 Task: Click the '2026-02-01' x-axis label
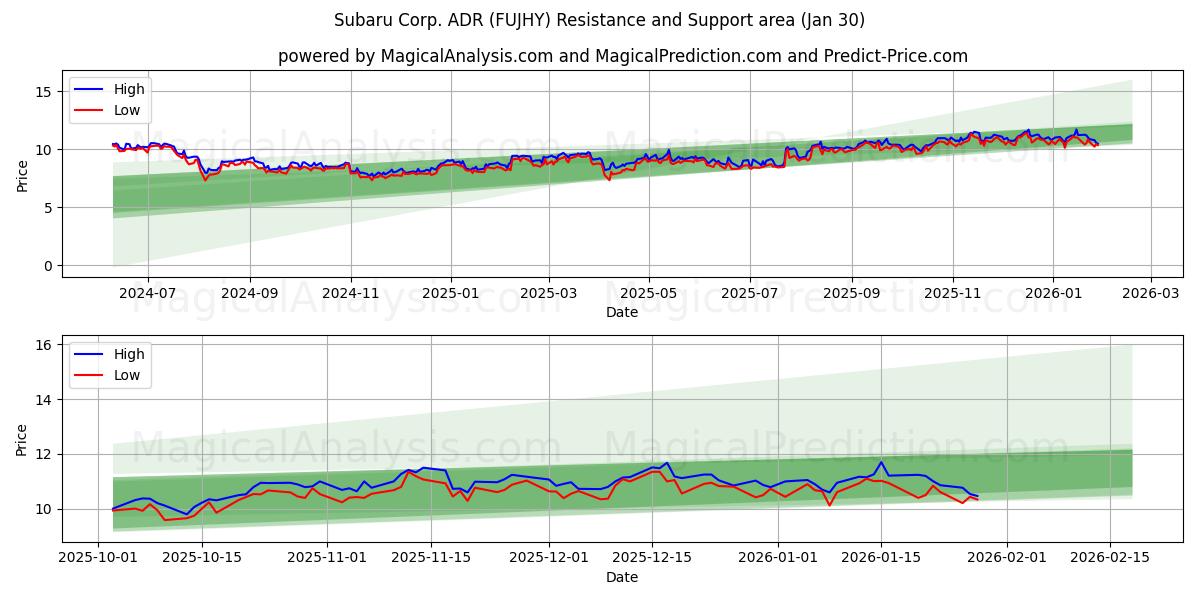[1007, 558]
